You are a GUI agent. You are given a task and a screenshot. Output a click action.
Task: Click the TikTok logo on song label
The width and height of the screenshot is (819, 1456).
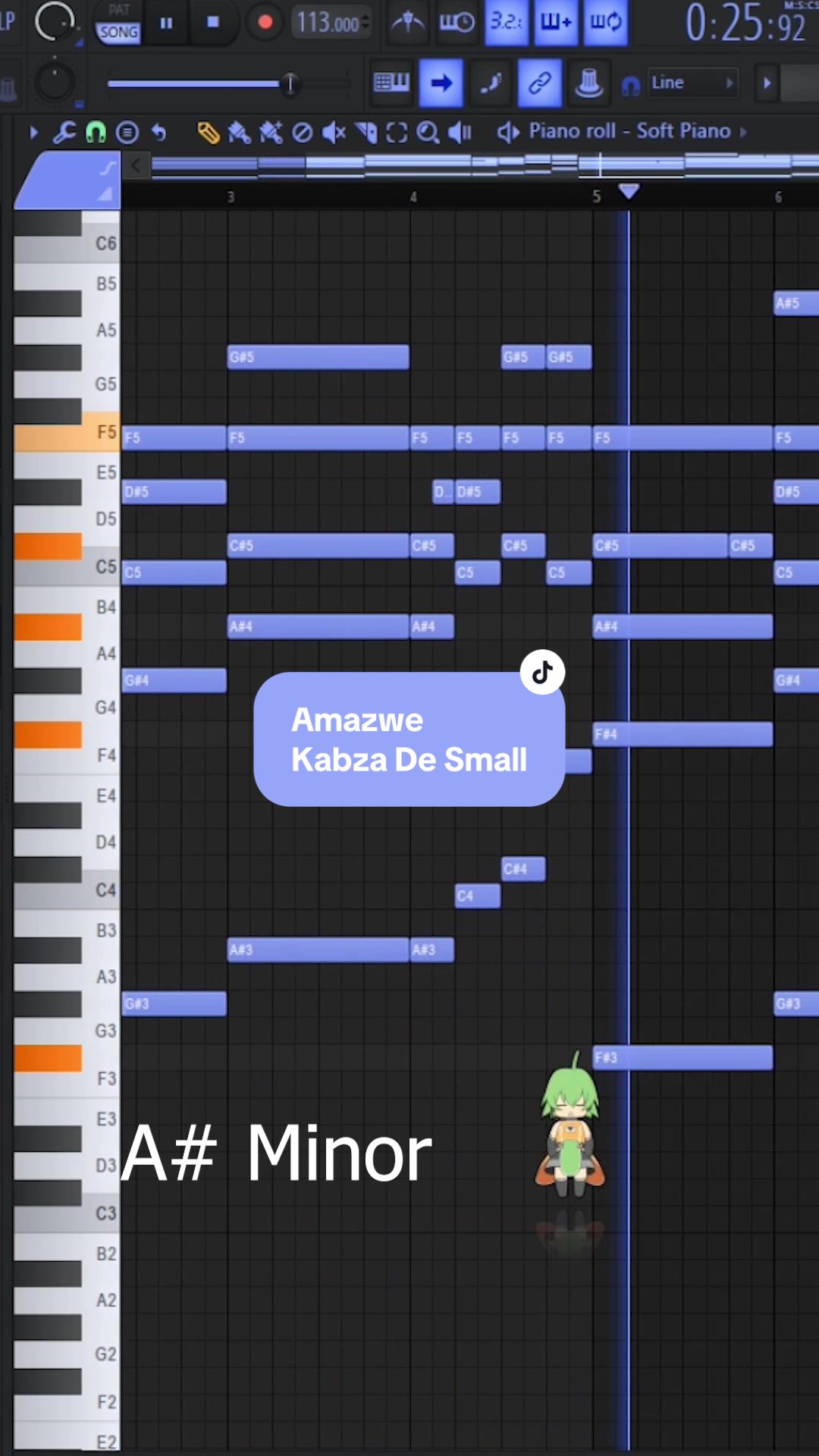[542, 672]
